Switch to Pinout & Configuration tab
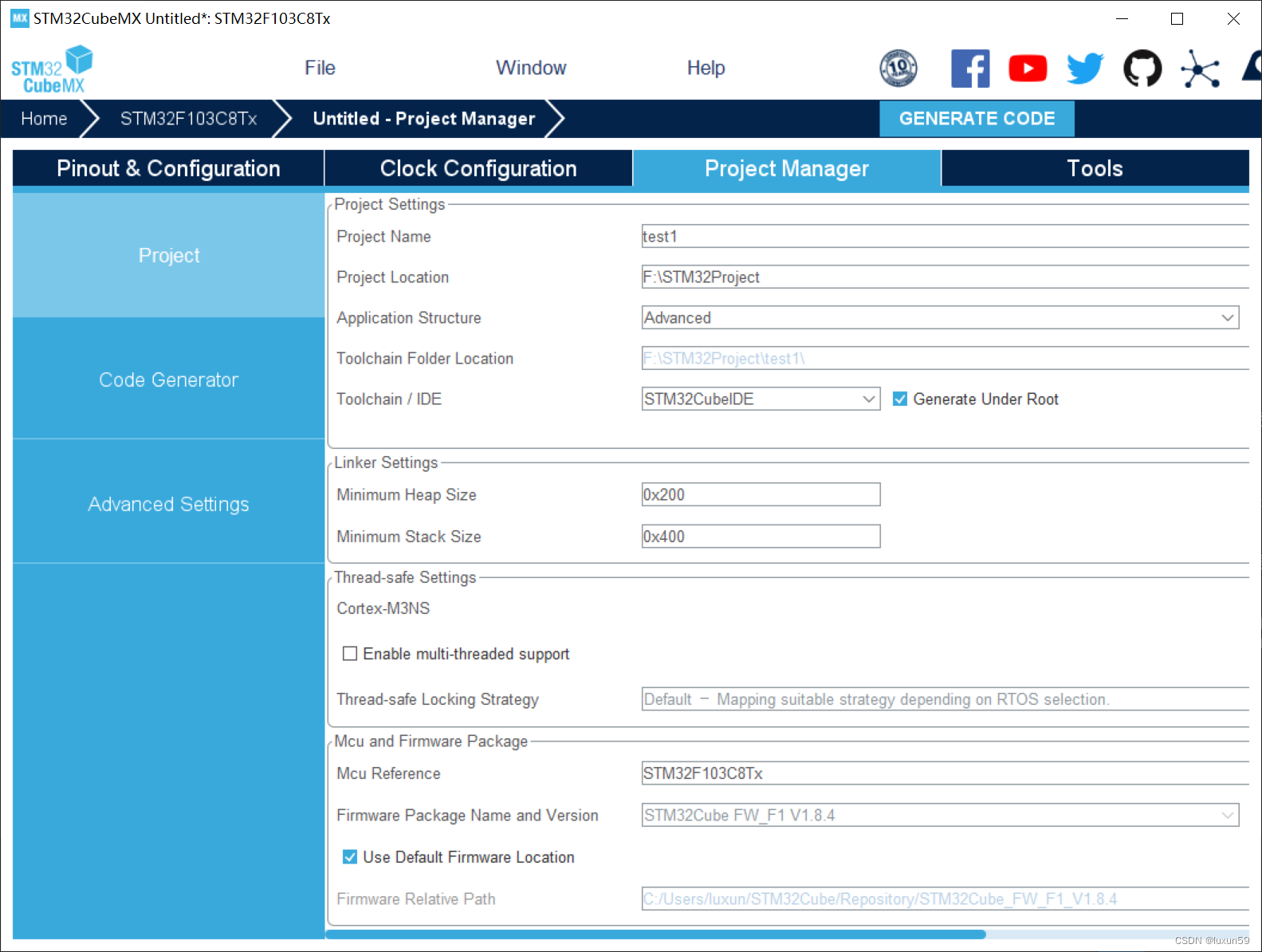Viewport: 1262px width, 952px height. point(168,168)
